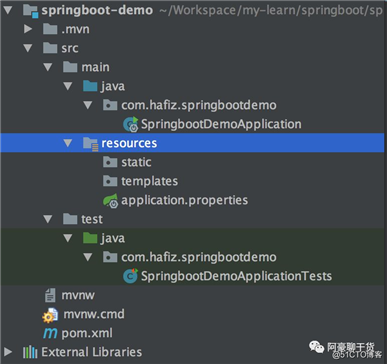The width and height of the screenshot is (387, 364).
Task: Click the SpringbootDemoApplication runnable class icon
Action: pos(131,124)
